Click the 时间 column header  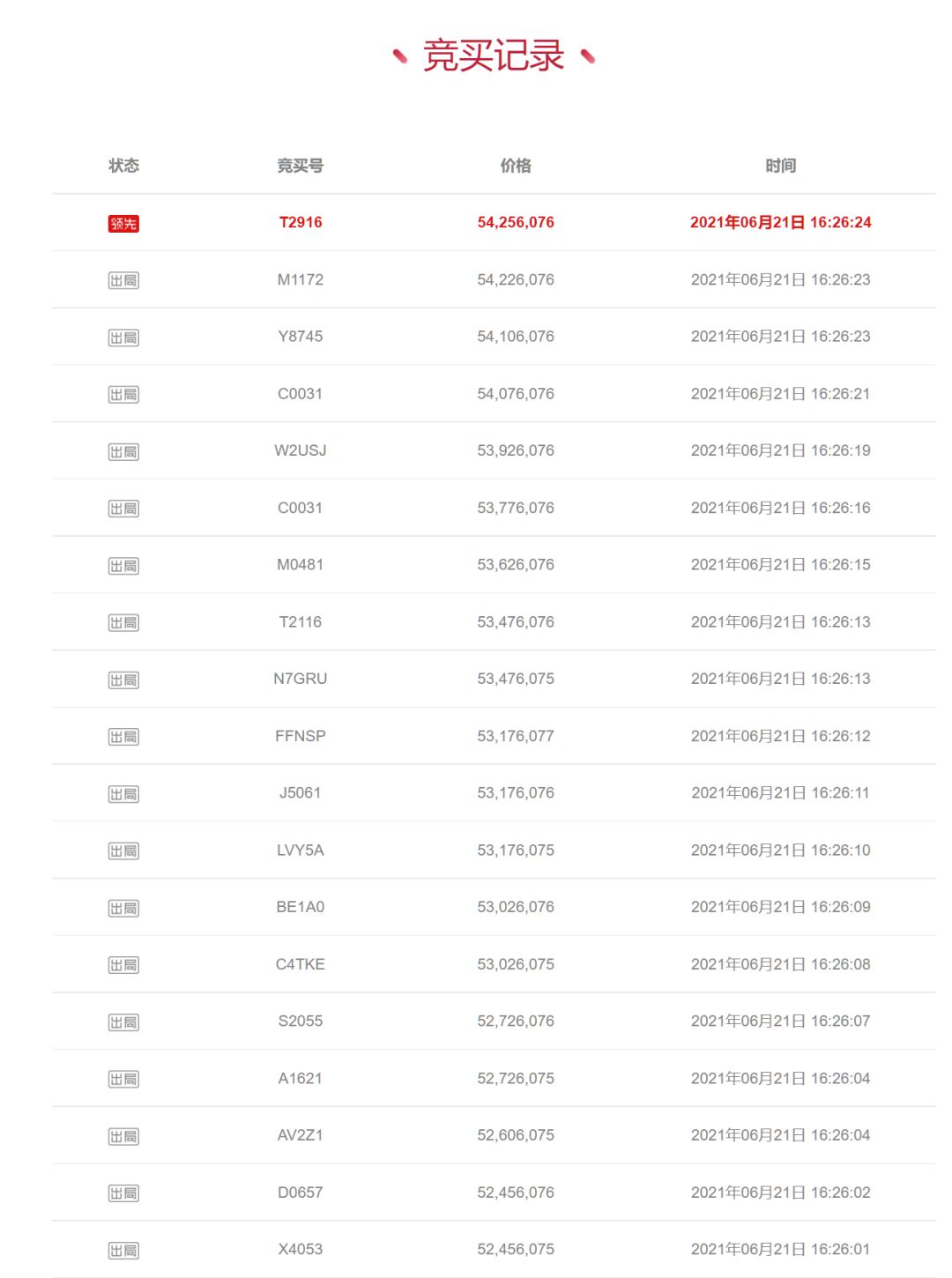click(x=780, y=166)
